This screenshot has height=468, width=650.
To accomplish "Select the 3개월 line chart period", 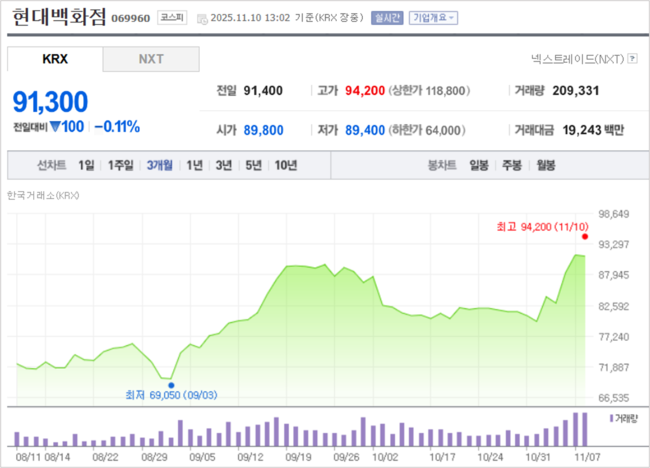I will coord(160,165).
